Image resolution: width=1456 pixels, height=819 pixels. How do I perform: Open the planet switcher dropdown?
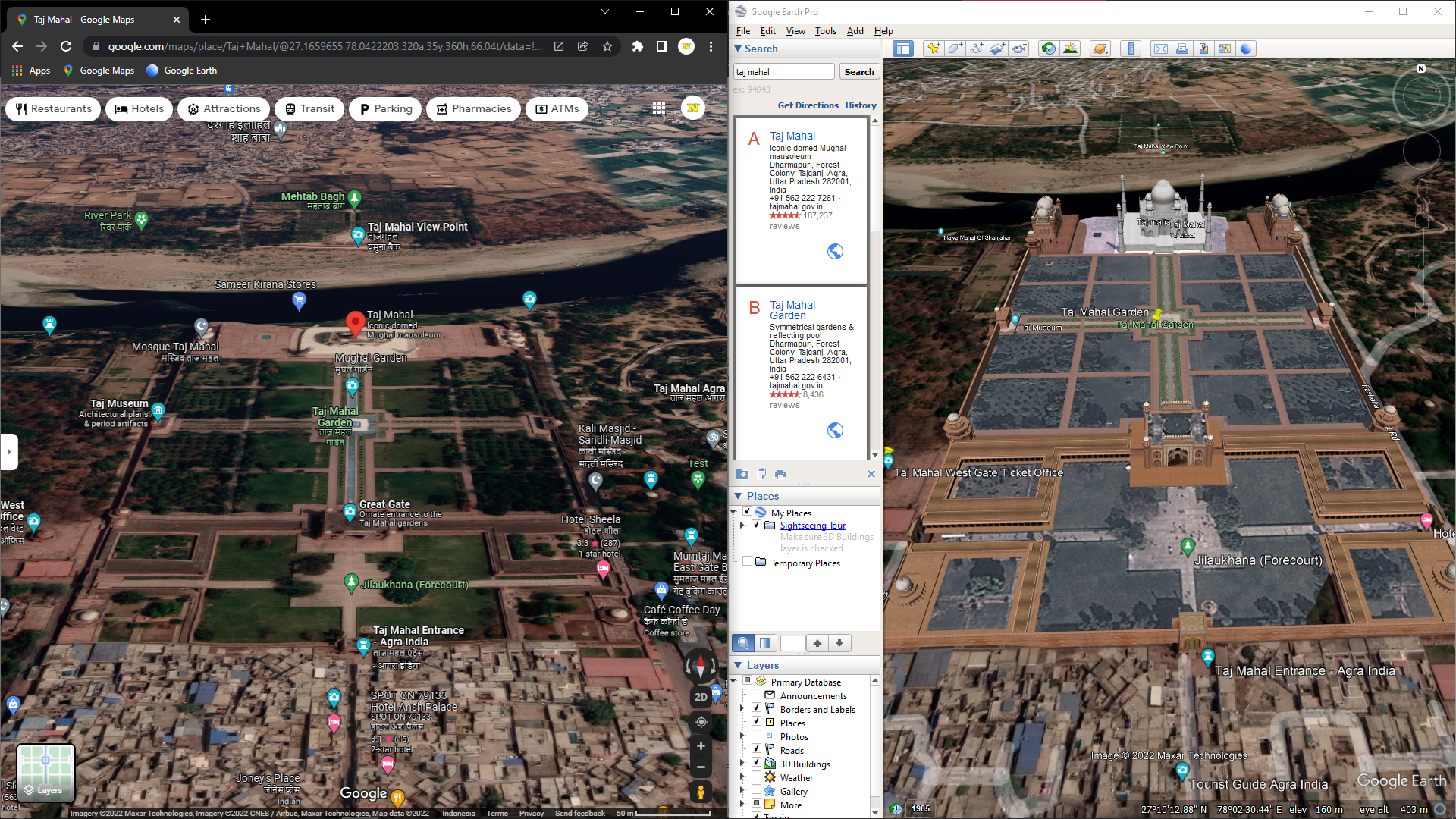coord(1100,49)
